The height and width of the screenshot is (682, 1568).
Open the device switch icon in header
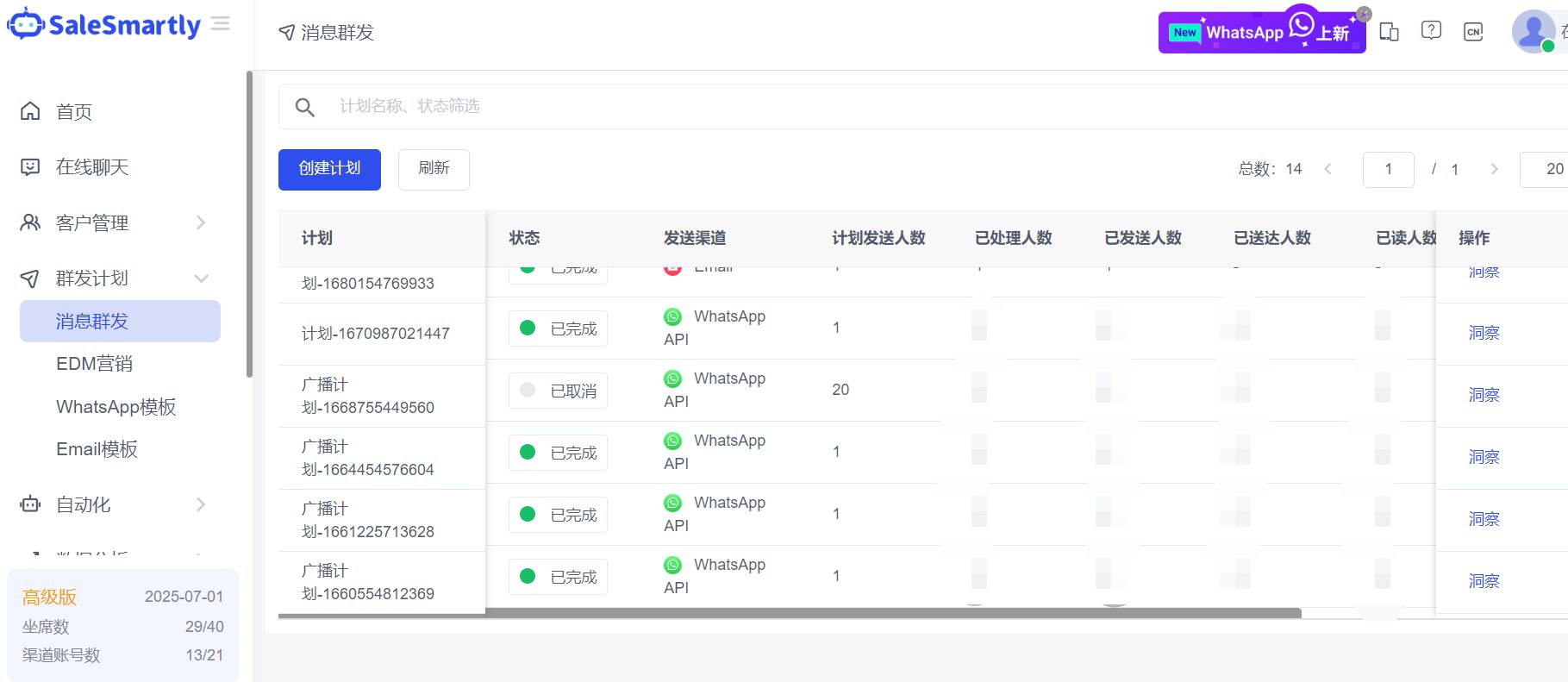[1389, 32]
